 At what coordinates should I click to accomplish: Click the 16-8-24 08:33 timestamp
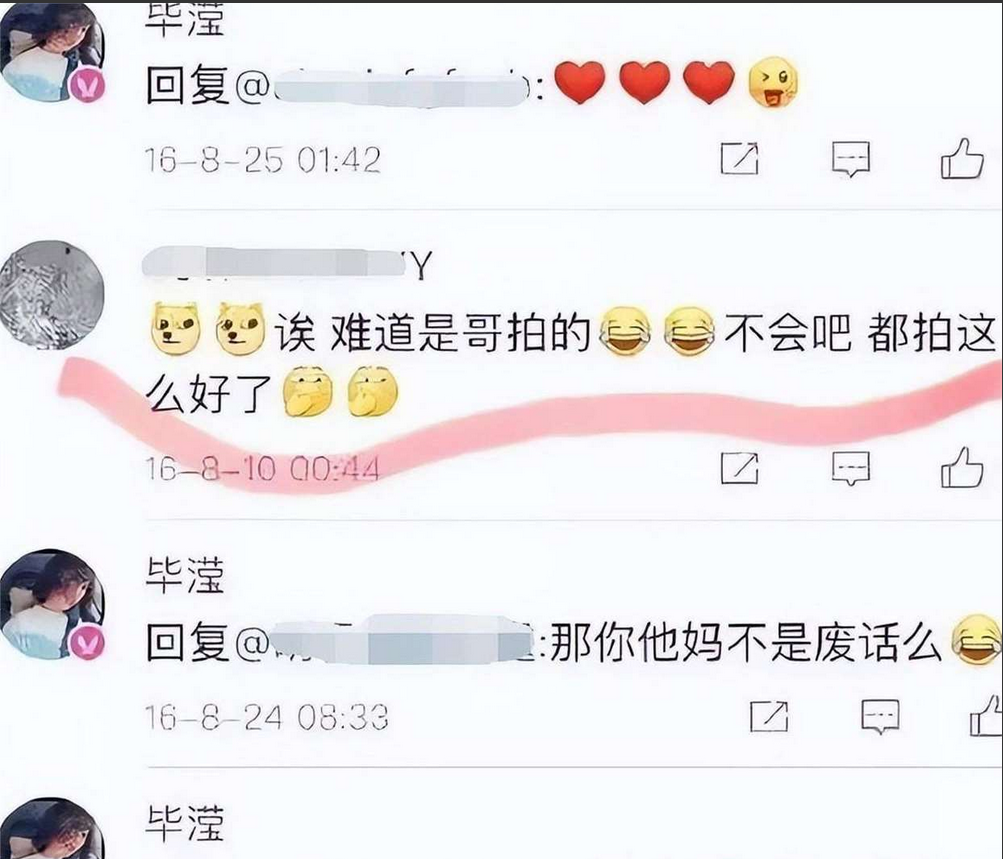267,717
